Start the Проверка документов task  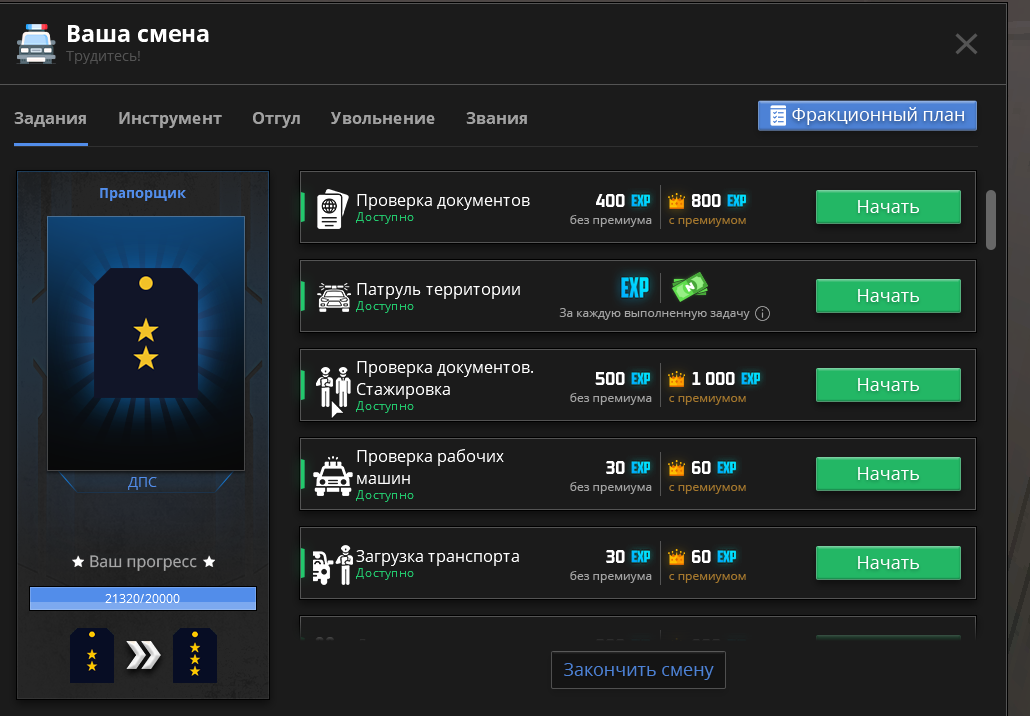888,207
